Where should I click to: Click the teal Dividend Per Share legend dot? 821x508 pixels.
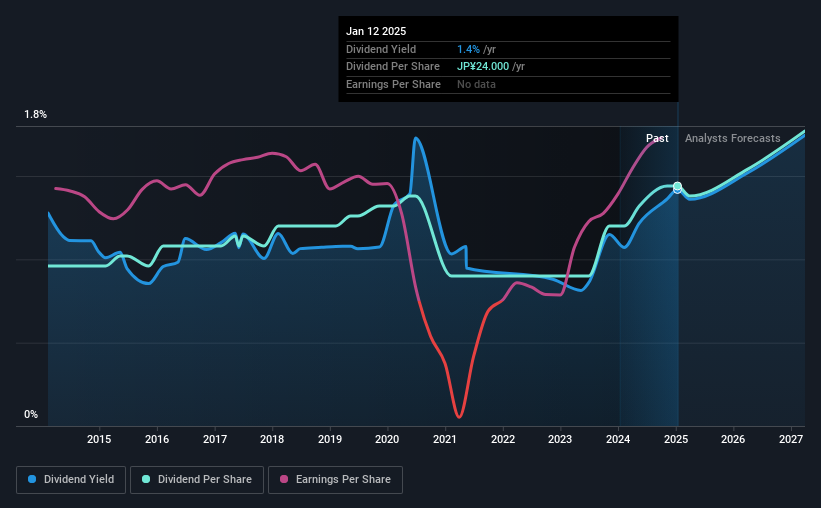pos(146,479)
